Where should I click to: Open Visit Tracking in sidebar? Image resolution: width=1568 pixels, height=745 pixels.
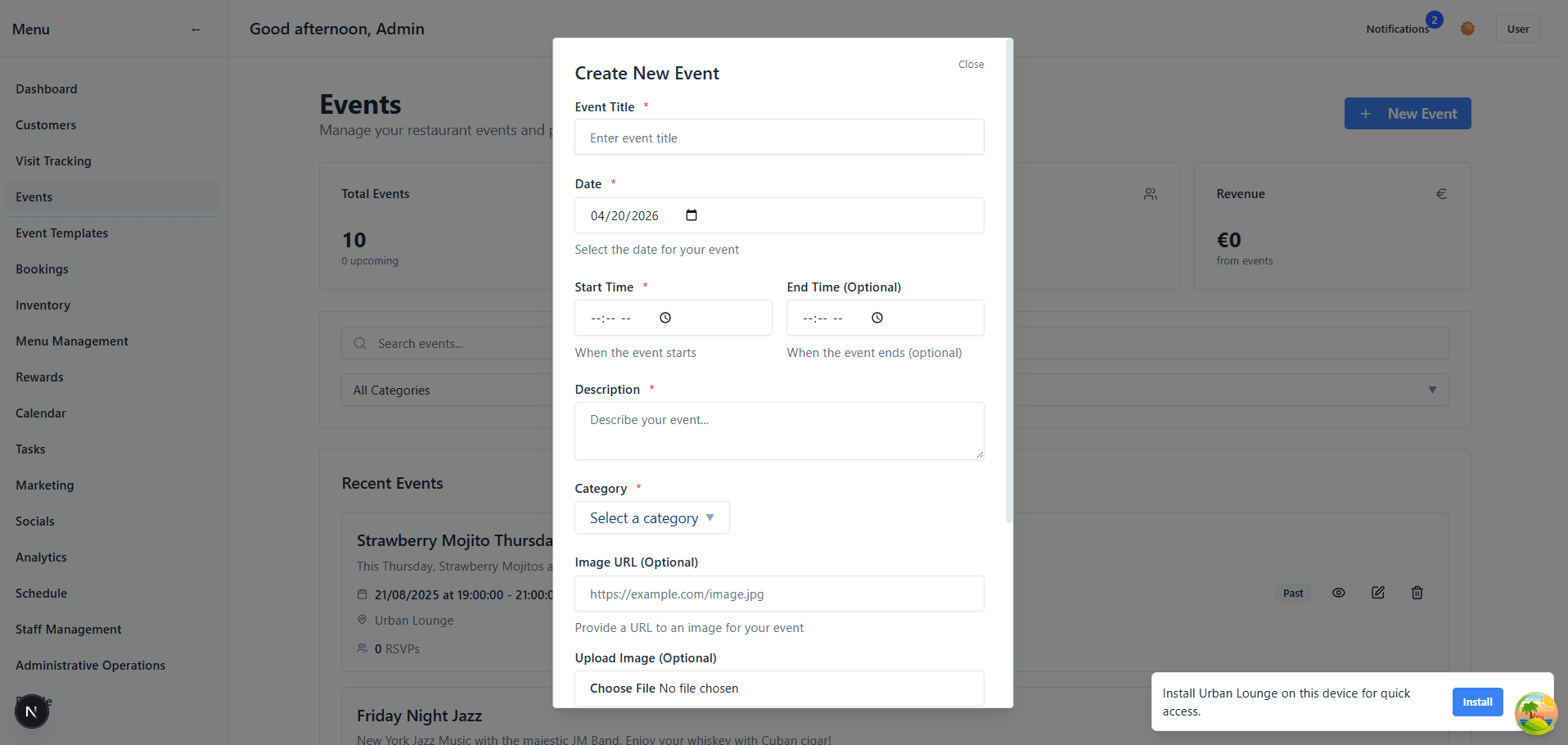(x=53, y=161)
